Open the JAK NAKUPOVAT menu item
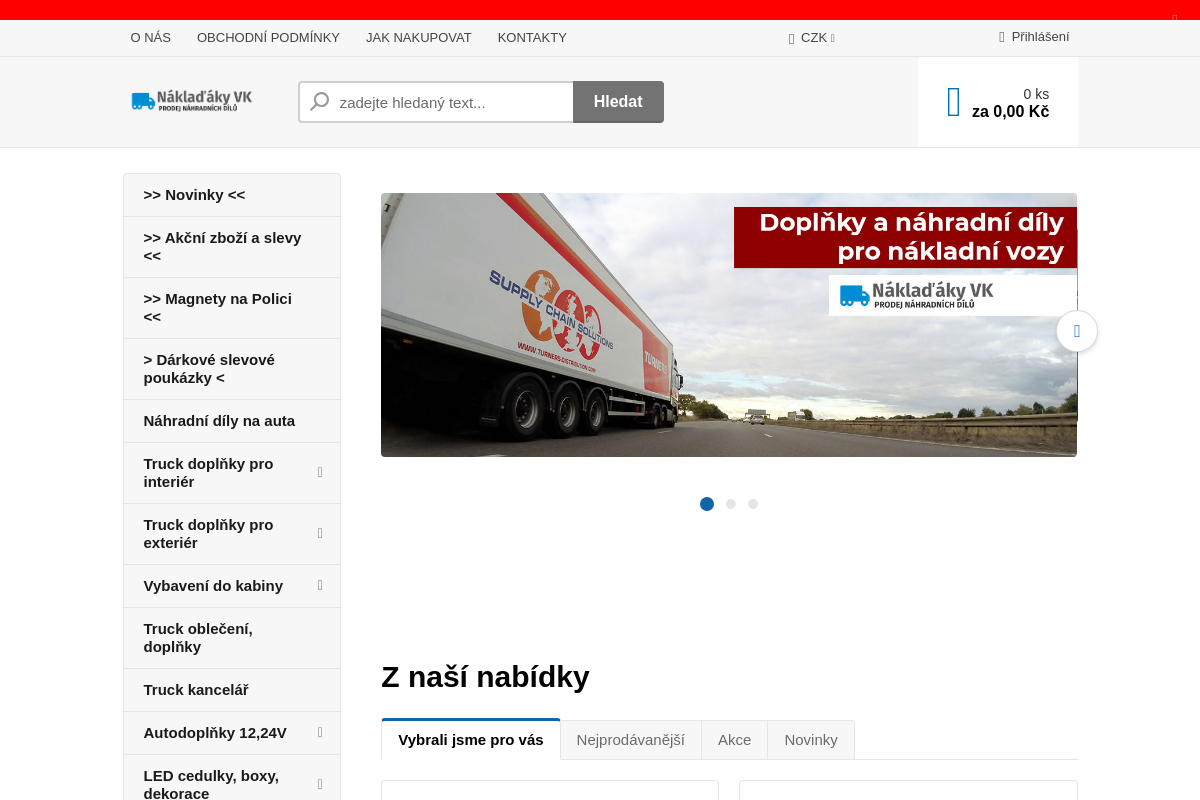1200x800 pixels. [419, 37]
